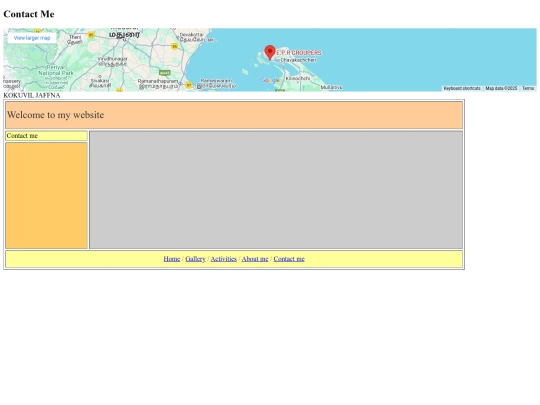Viewport: 540px width, 405px height.
Task: Click the Contact Me page heading
Action: [29, 14]
